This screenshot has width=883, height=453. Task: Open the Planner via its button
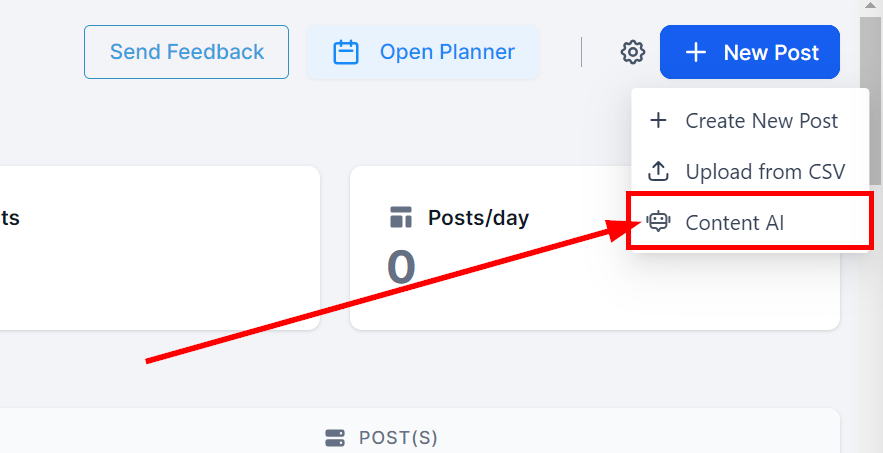[423, 52]
